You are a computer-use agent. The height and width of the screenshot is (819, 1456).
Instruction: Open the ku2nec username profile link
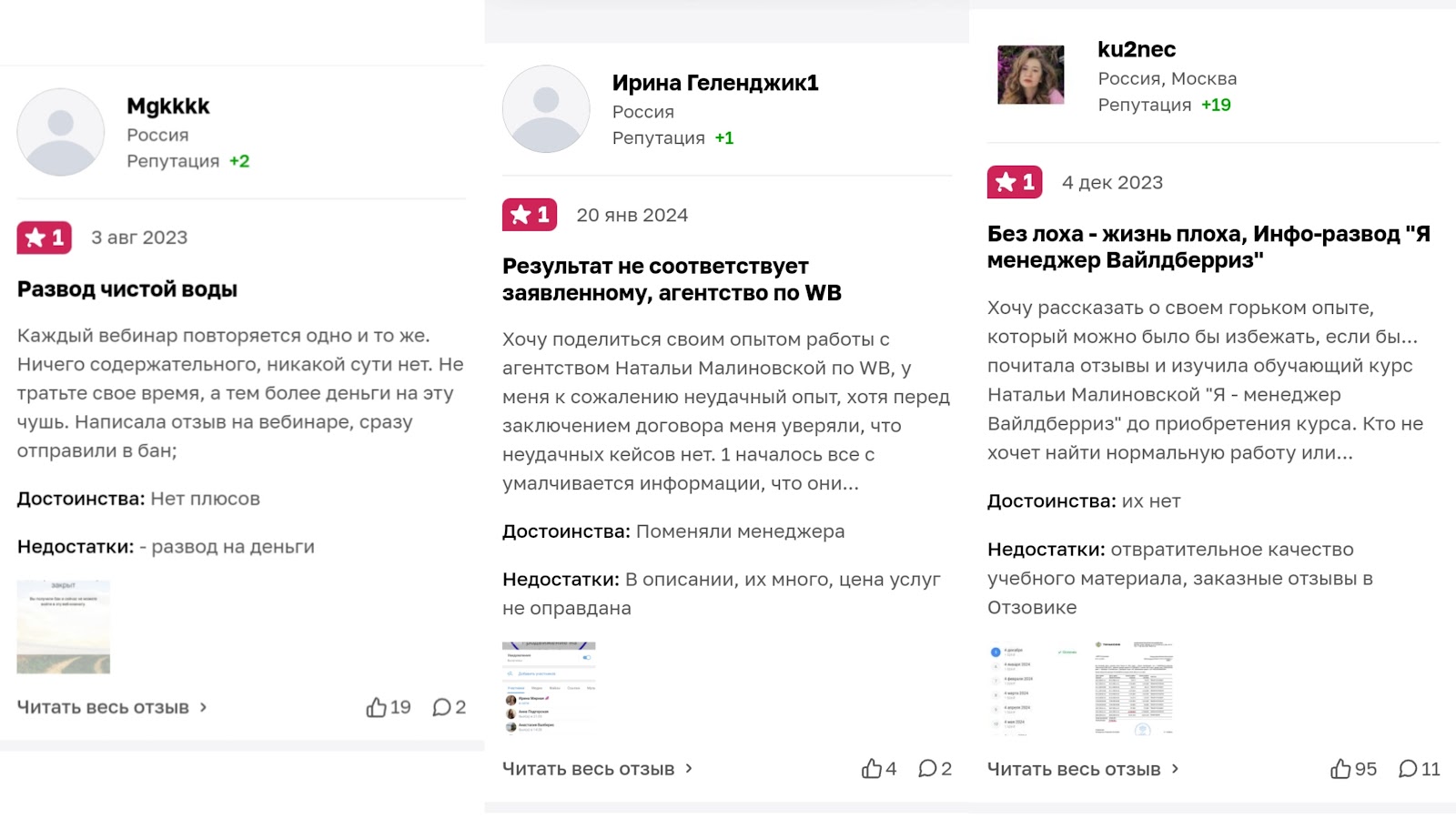click(x=1137, y=49)
